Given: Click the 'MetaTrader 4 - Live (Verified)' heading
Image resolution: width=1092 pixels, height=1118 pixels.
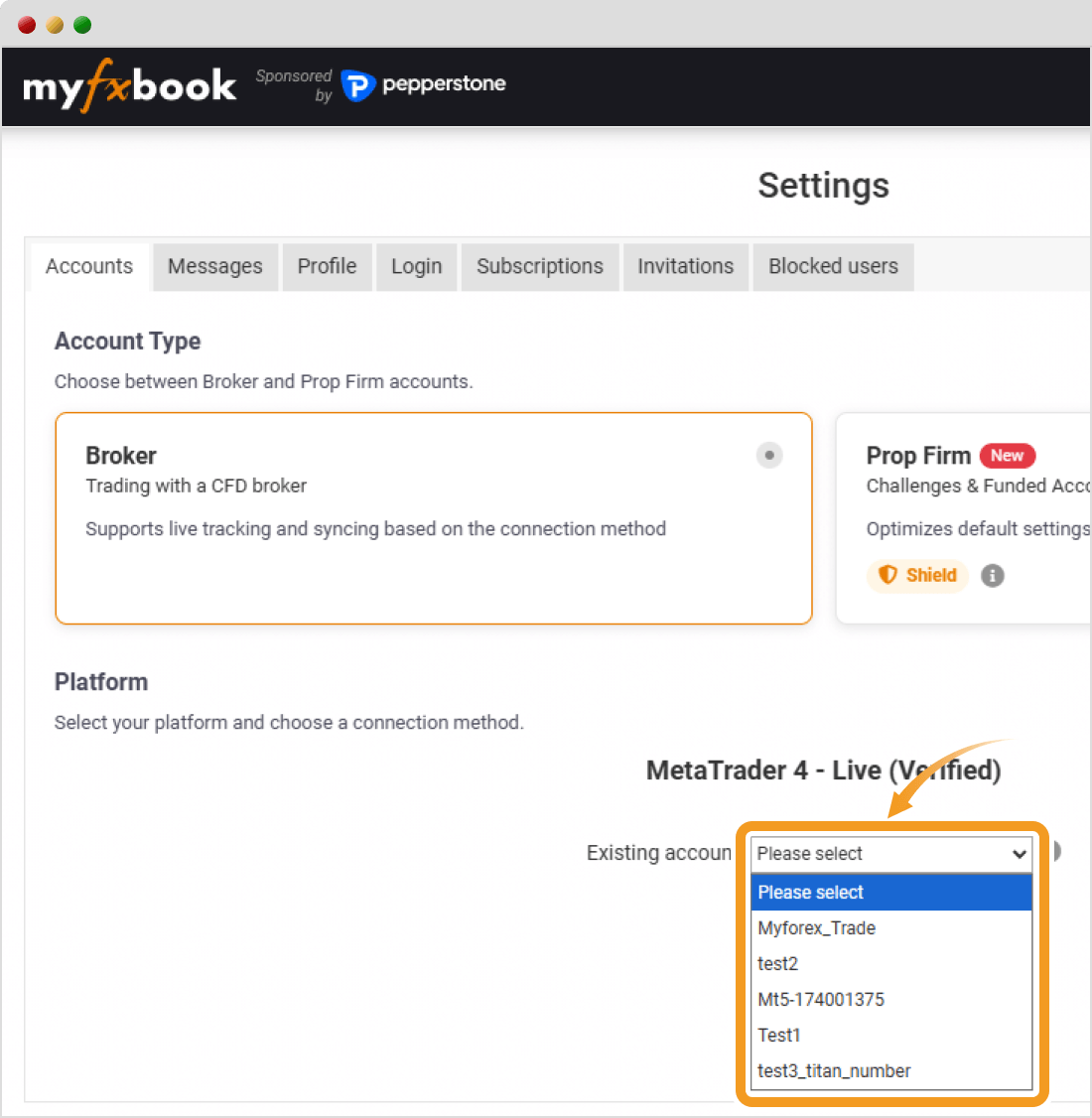Looking at the screenshot, I should [x=823, y=770].
